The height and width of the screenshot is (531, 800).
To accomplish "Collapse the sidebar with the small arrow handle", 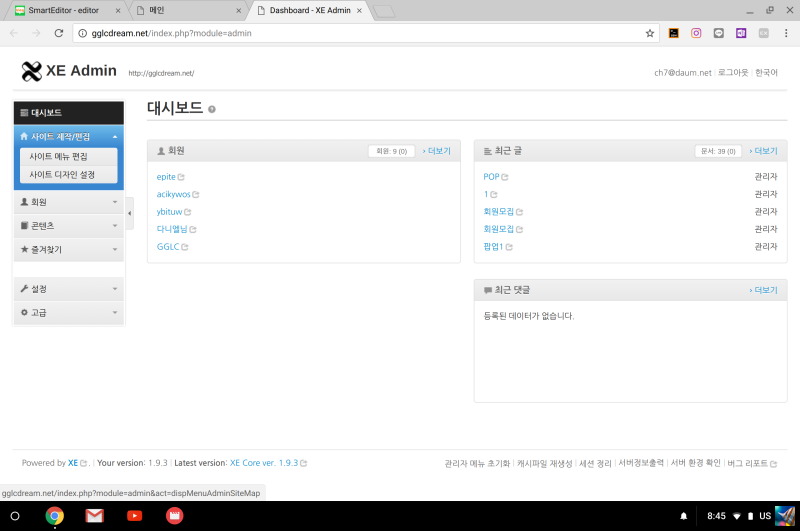I will click(x=130, y=213).
